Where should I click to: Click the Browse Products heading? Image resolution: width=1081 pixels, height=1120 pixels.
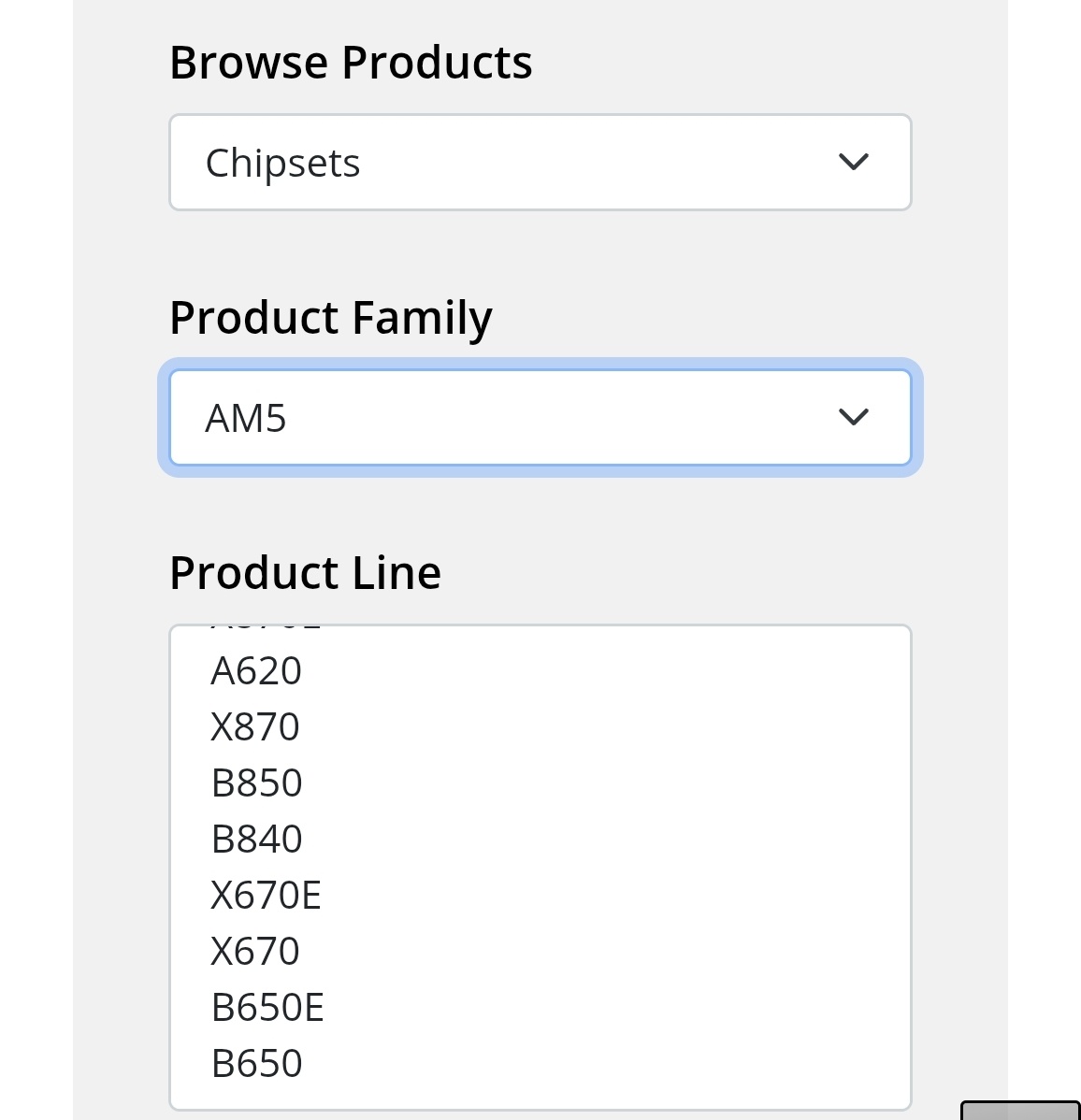click(351, 64)
